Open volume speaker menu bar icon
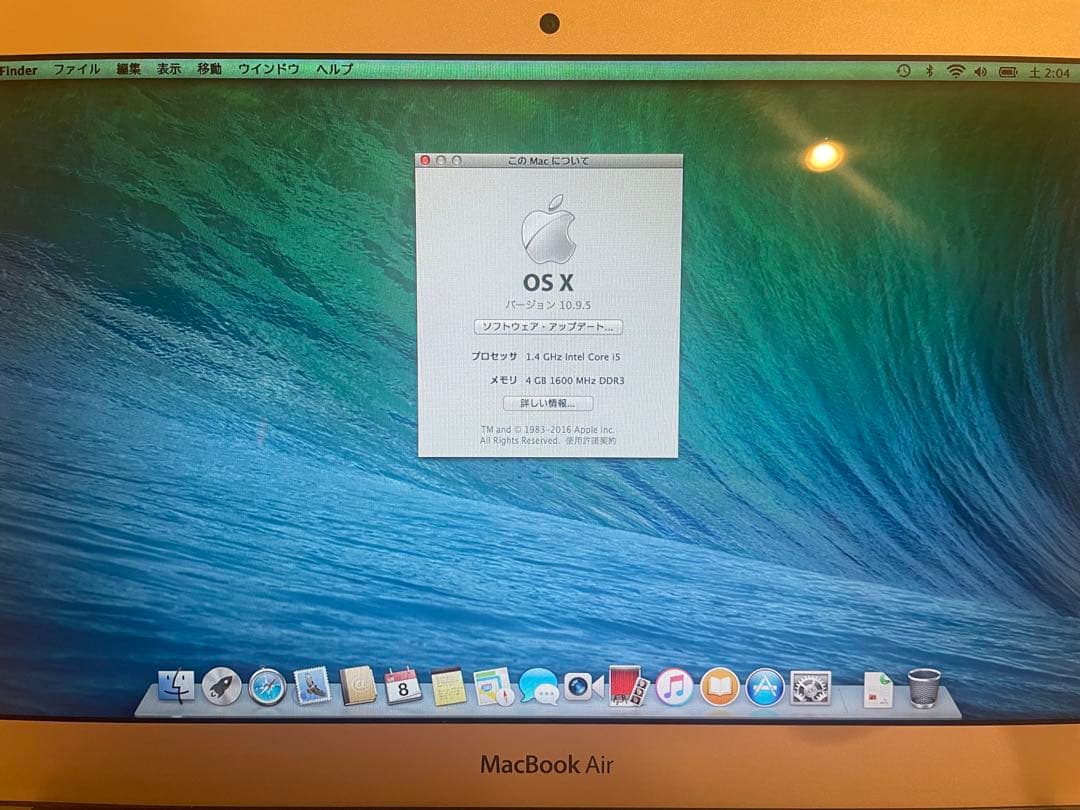 click(x=981, y=72)
